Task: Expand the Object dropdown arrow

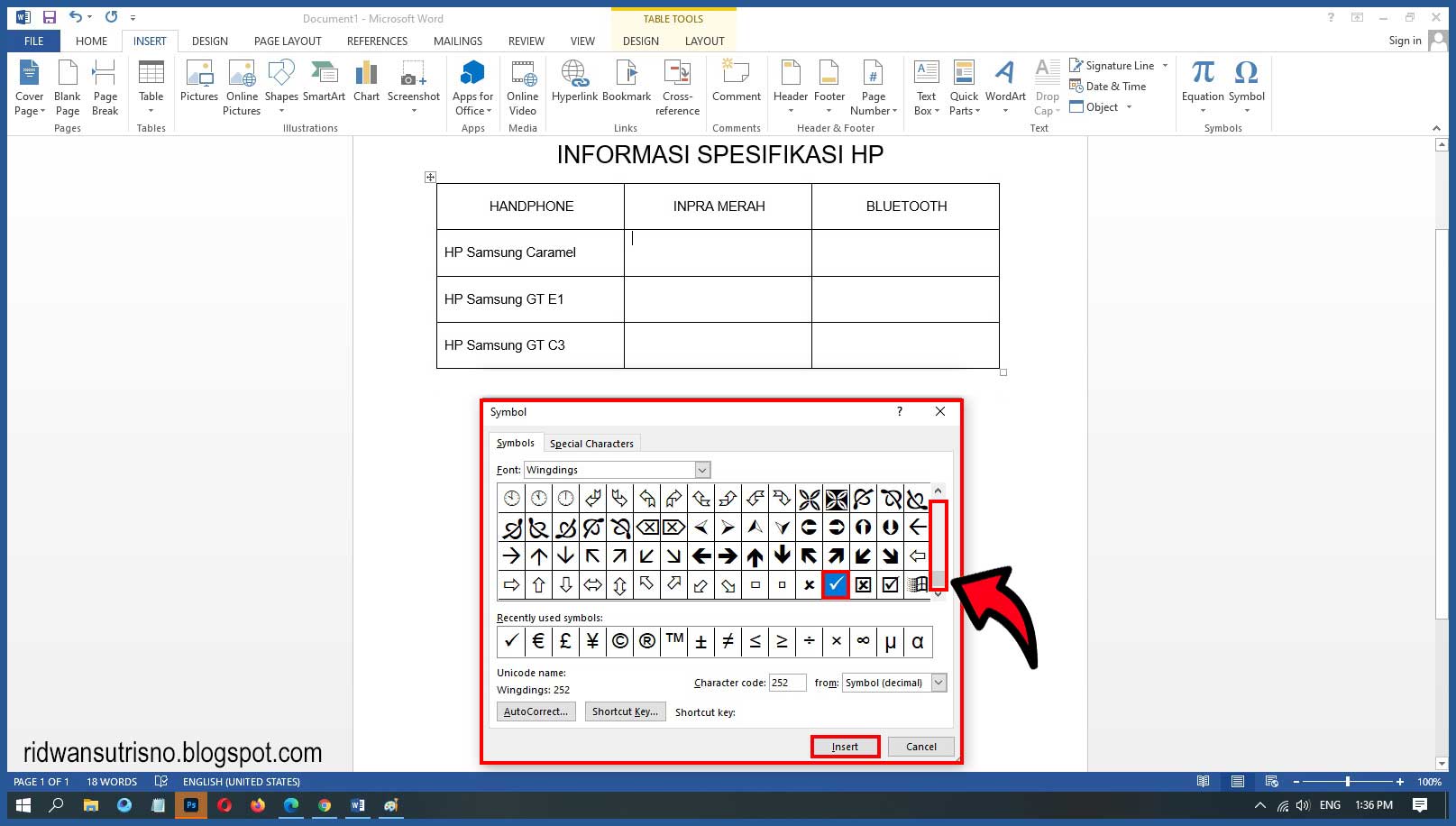Action: [1129, 107]
